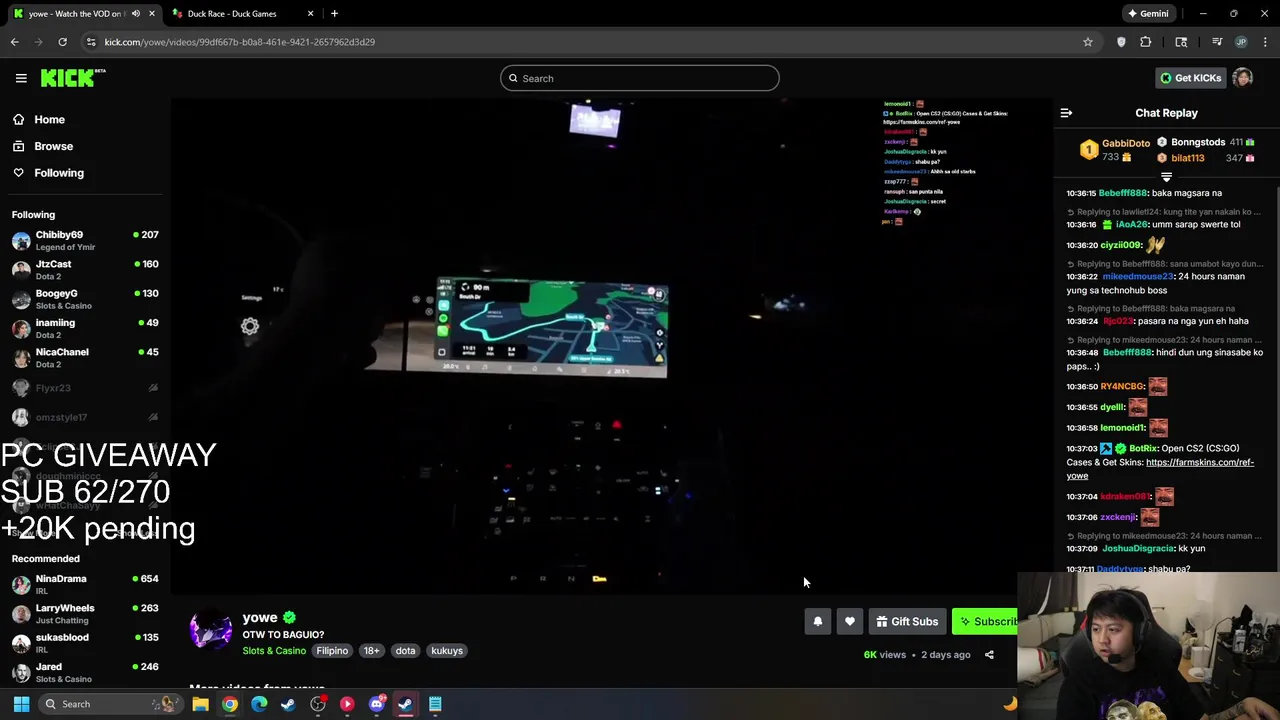Open the Kick hamburger menu
This screenshot has height=720, width=1280.
click(x=21, y=78)
